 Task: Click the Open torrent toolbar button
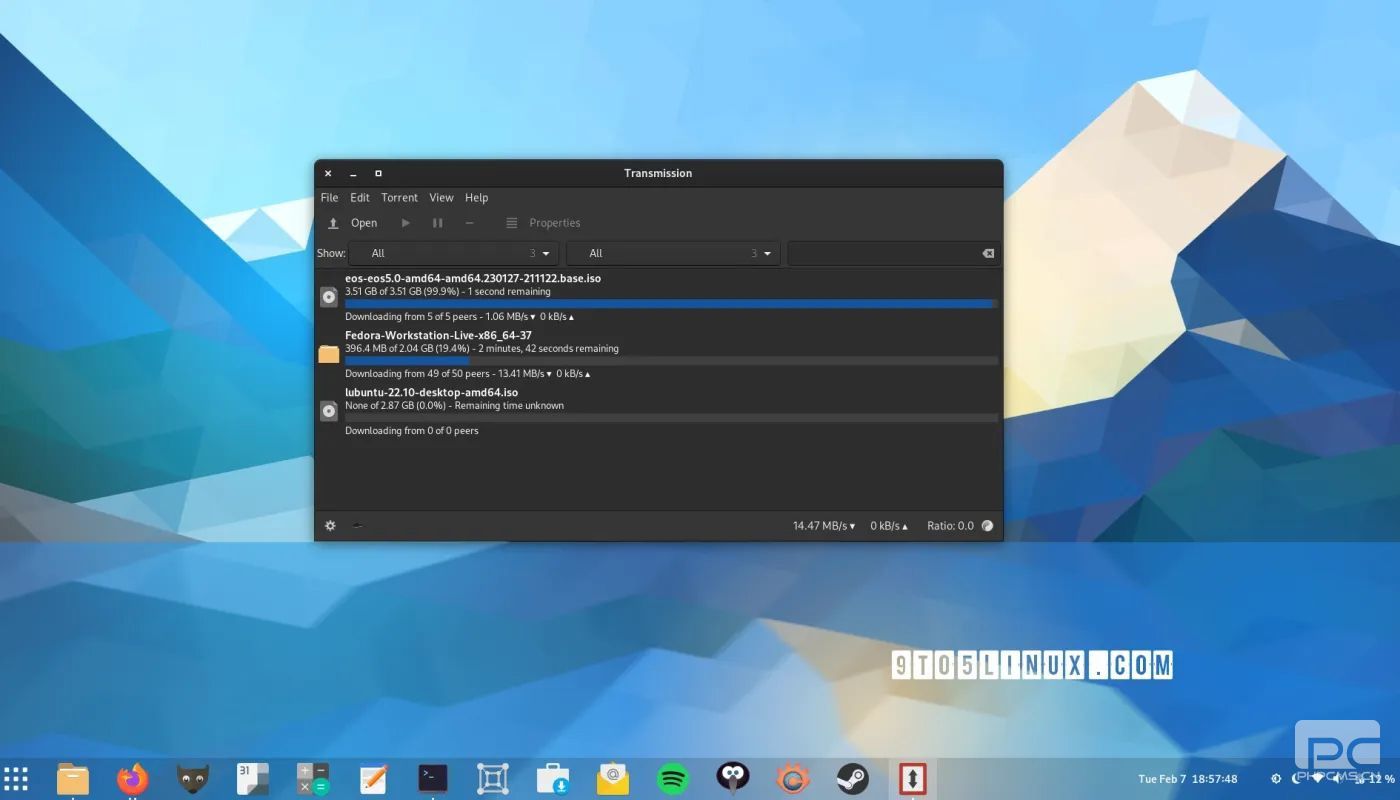353,223
